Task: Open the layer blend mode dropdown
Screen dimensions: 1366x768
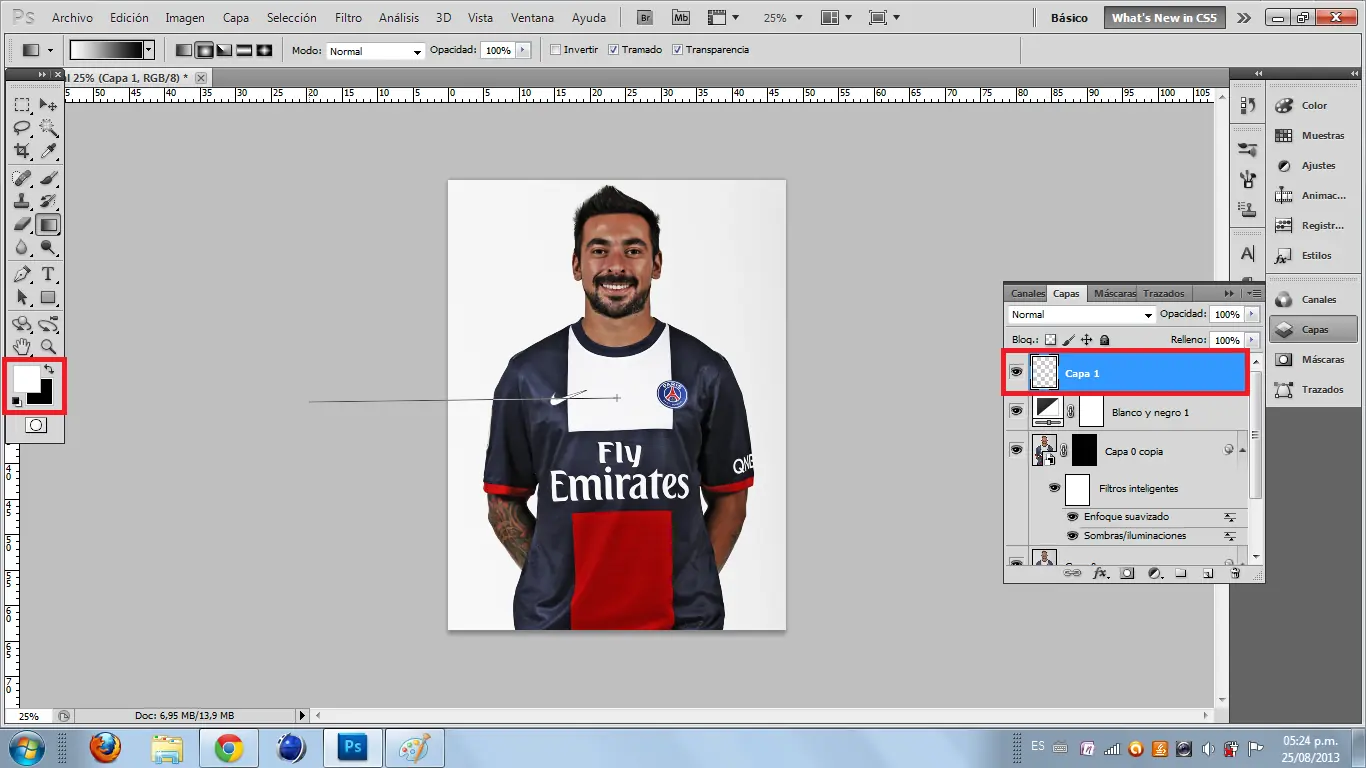Action: (x=1081, y=314)
